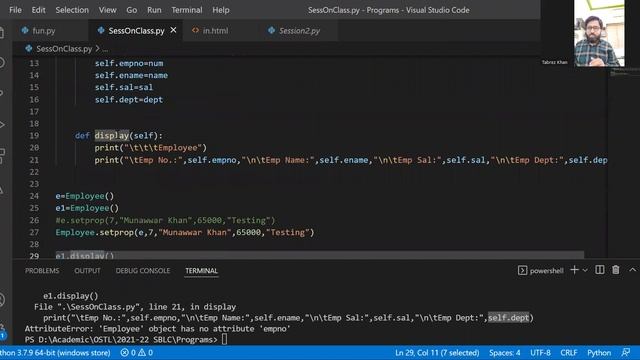Click the commented setprop line 26
Viewport: 640px width, 360px height.
165,220
